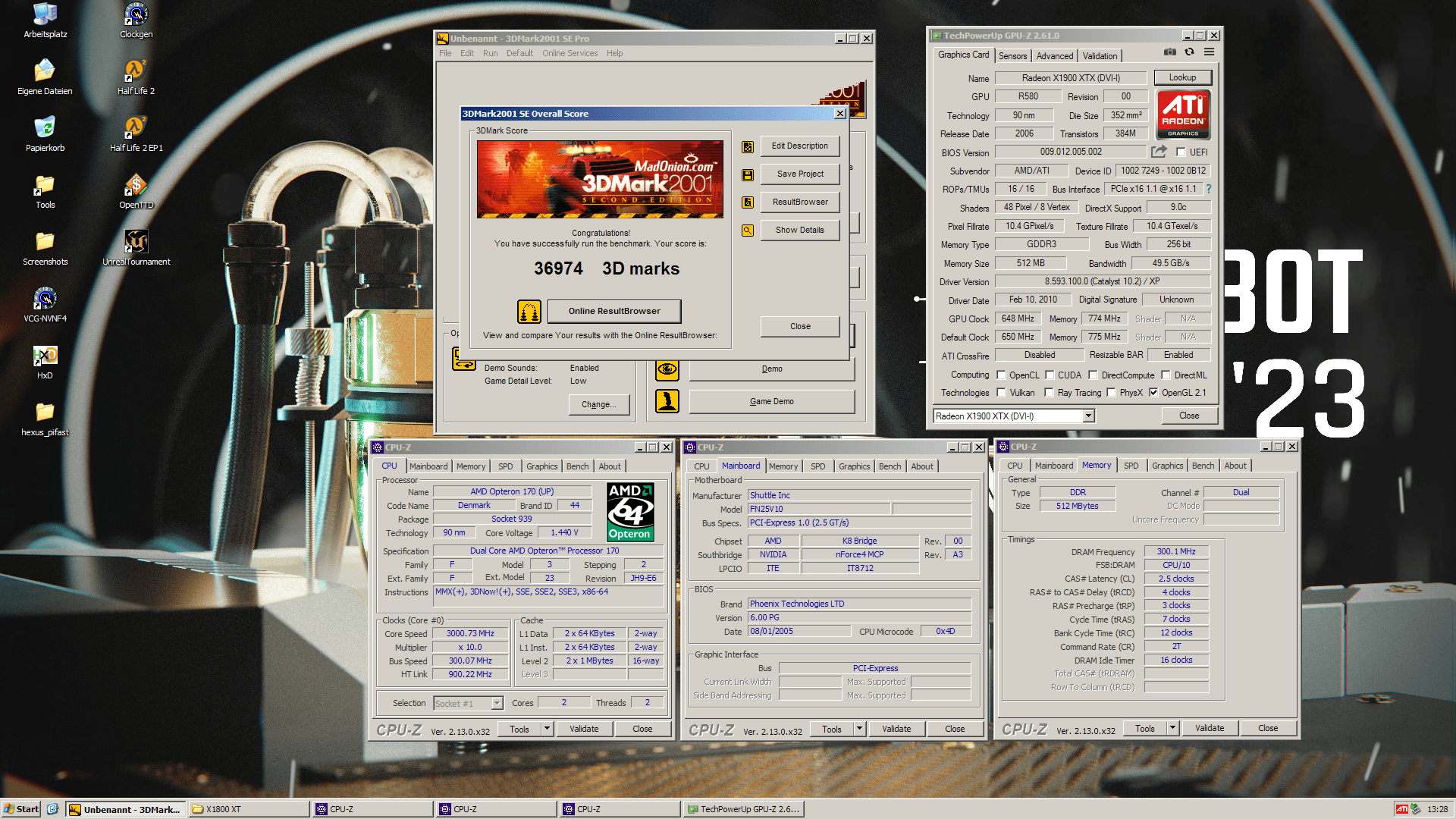Click the BIOS version export share icon
The width and height of the screenshot is (1456, 819).
coord(1158,152)
